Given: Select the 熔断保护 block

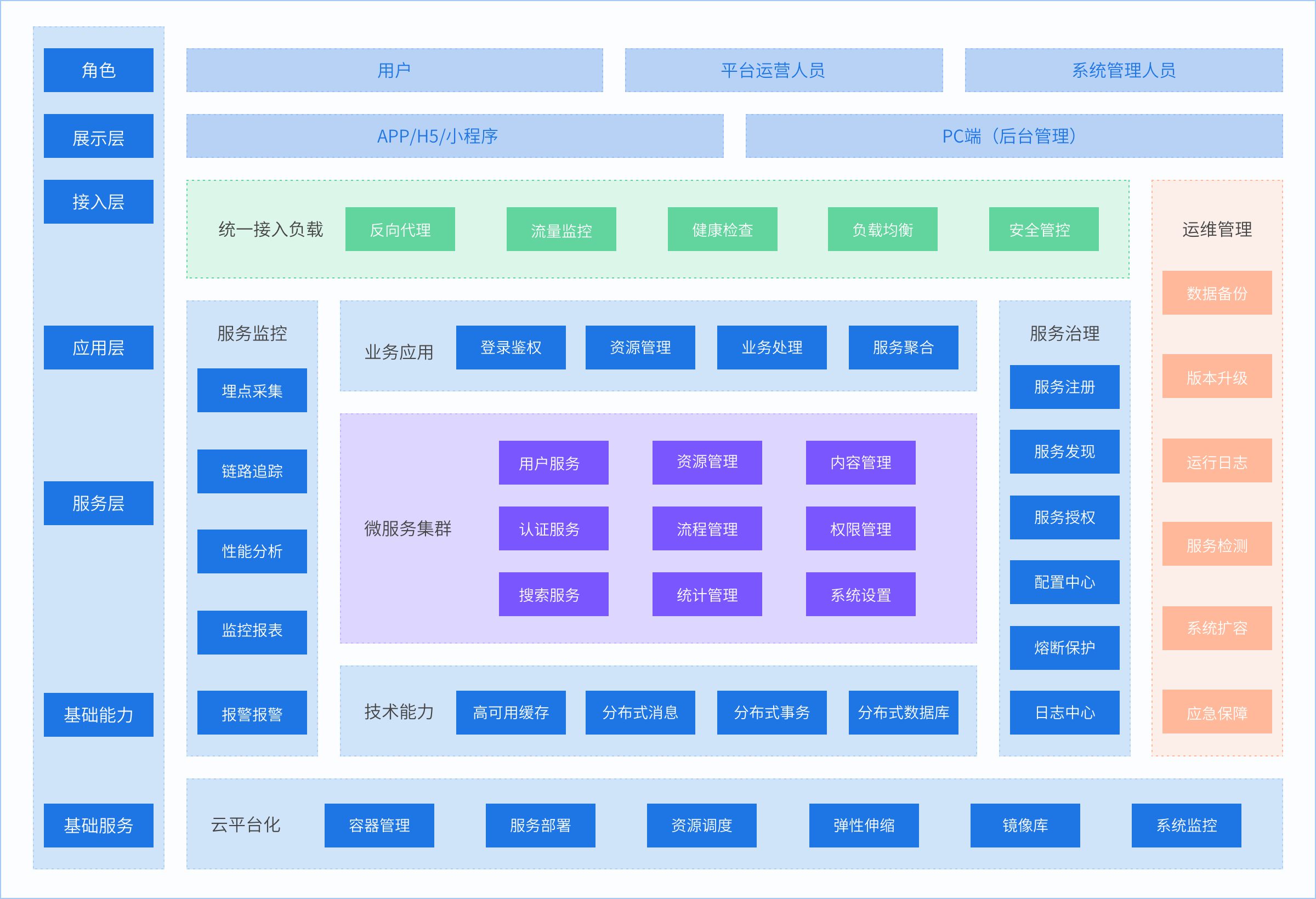Looking at the screenshot, I should [x=1064, y=647].
